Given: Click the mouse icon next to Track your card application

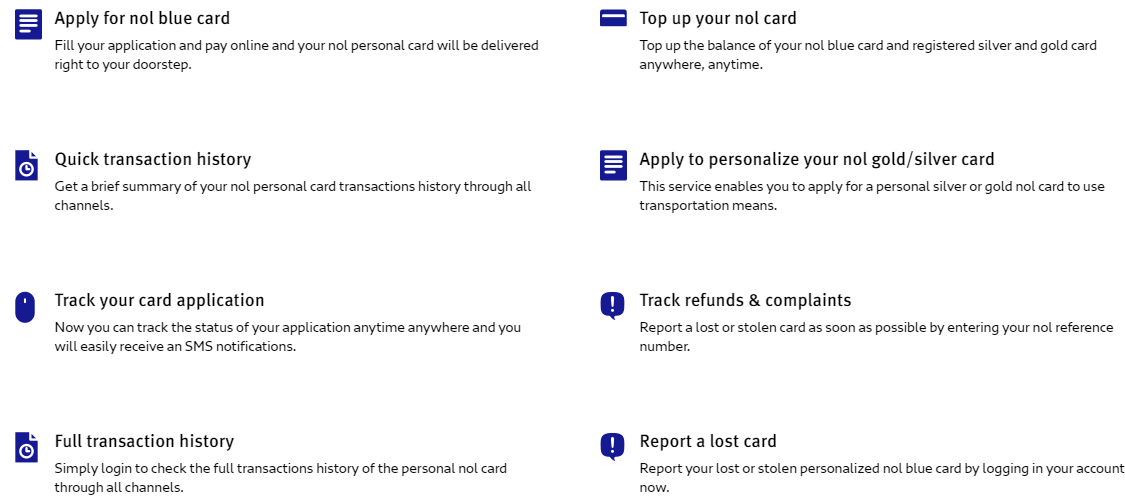Looking at the screenshot, I should (26, 306).
